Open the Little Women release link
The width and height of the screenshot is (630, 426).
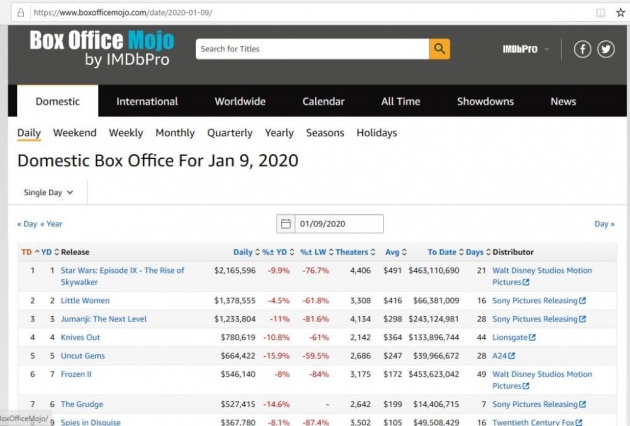(x=85, y=301)
